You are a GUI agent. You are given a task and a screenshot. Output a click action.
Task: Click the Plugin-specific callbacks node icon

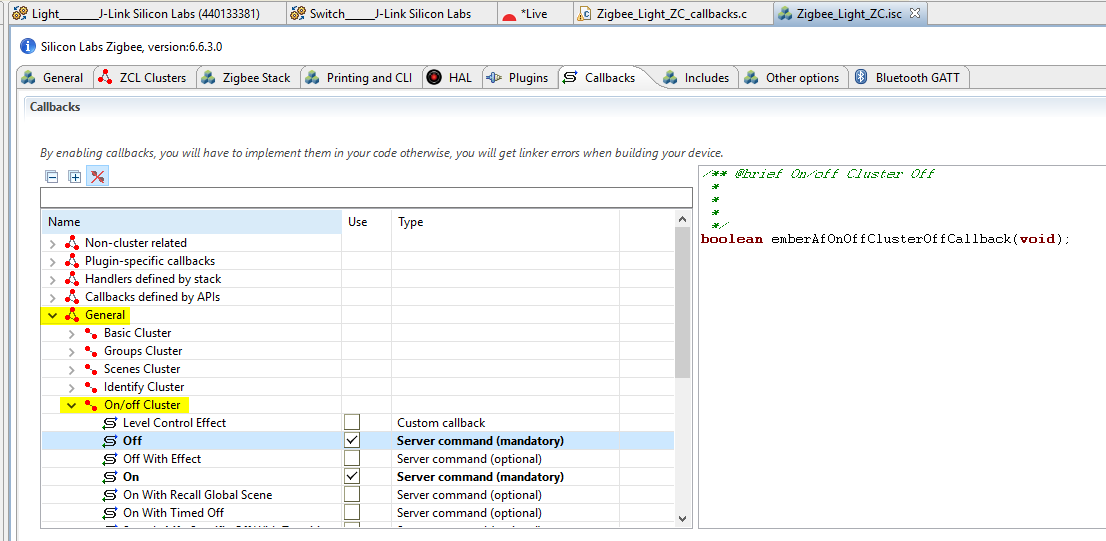71,261
